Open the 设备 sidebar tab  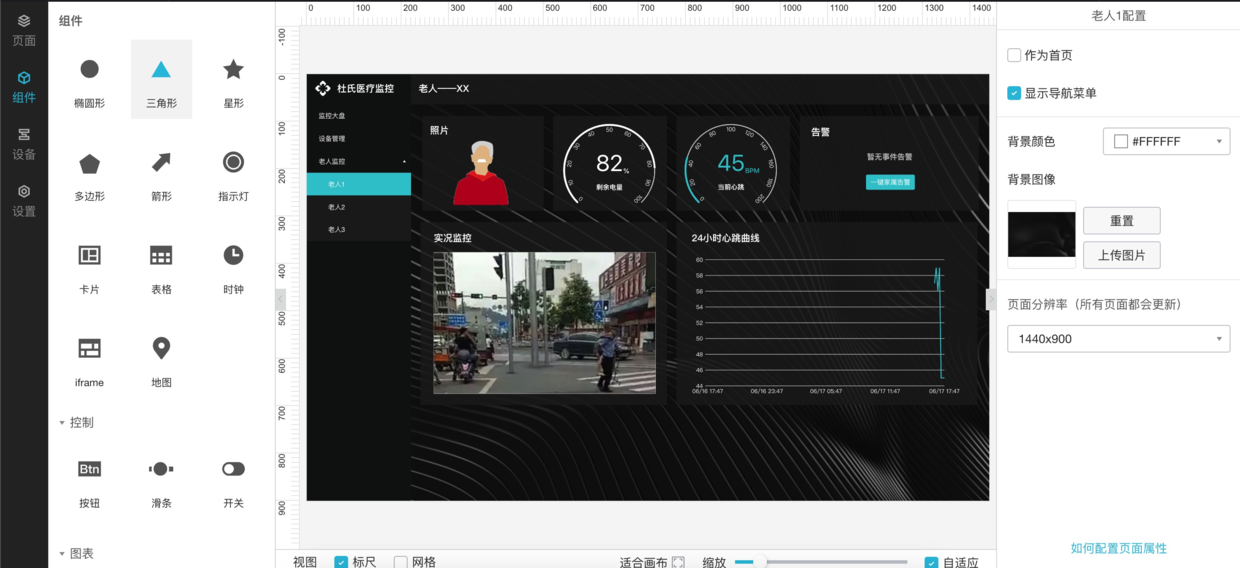24,144
